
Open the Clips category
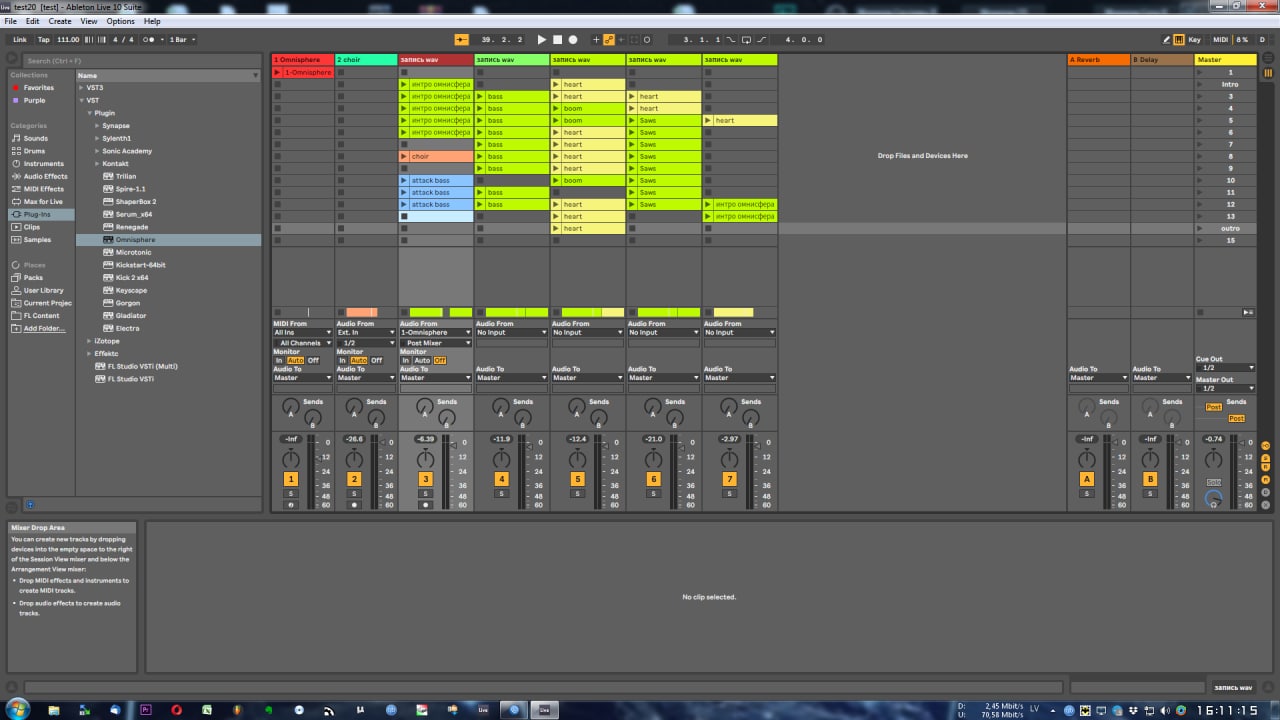pos(32,227)
